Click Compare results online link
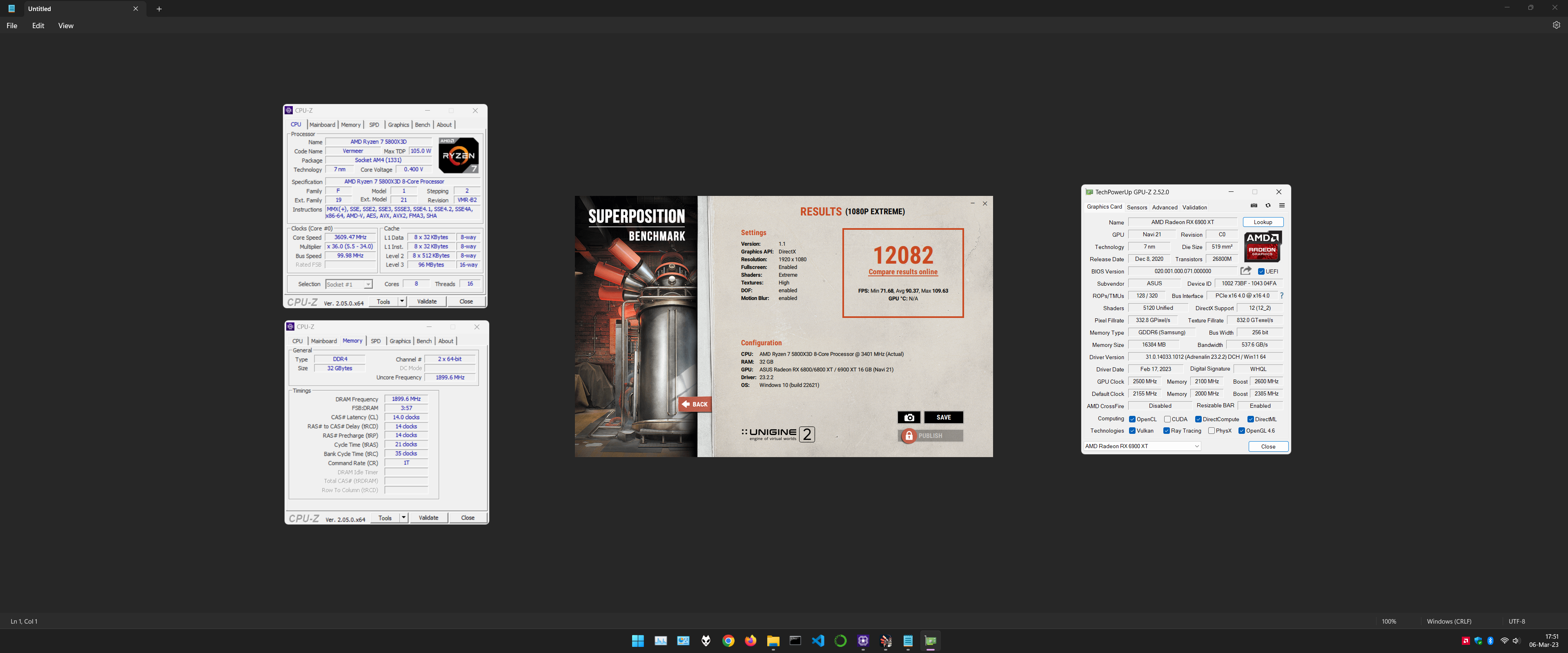The image size is (1568, 653). click(x=903, y=272)
